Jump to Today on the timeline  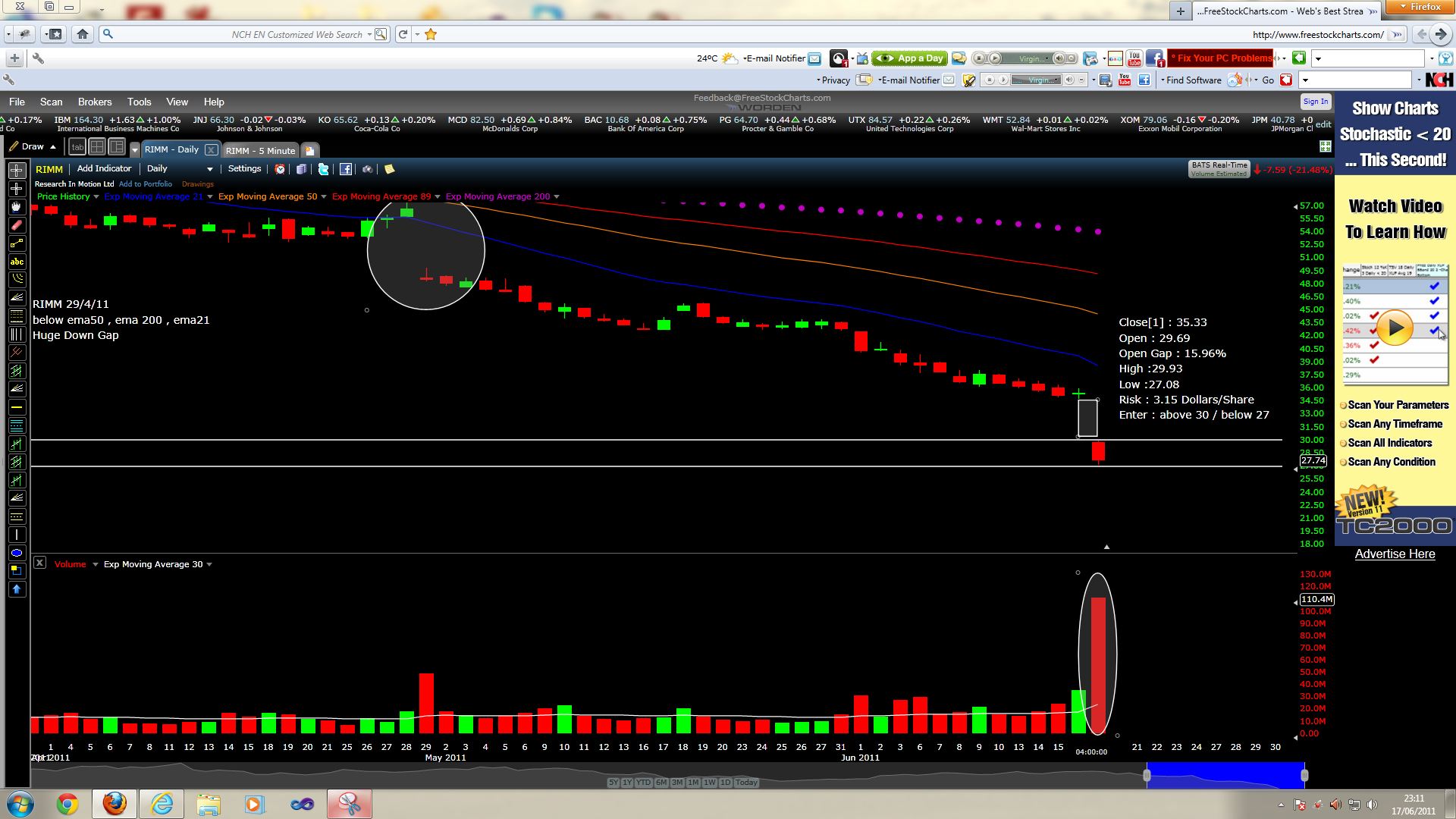point(746,783)
